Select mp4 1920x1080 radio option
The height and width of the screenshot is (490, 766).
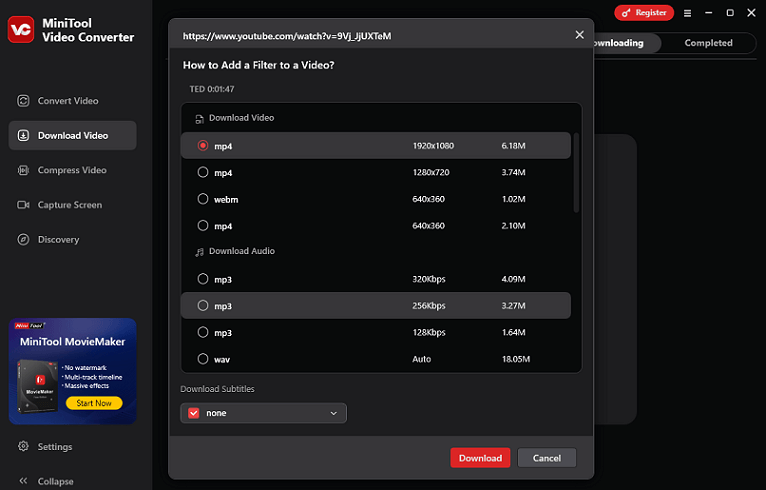click(x=203, y=146)
